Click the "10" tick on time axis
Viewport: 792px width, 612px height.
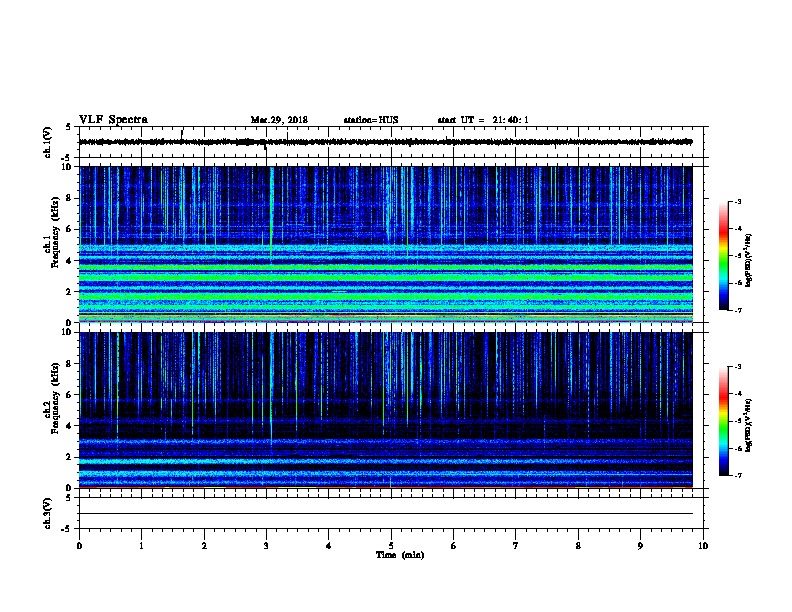[x=703, y=546]
